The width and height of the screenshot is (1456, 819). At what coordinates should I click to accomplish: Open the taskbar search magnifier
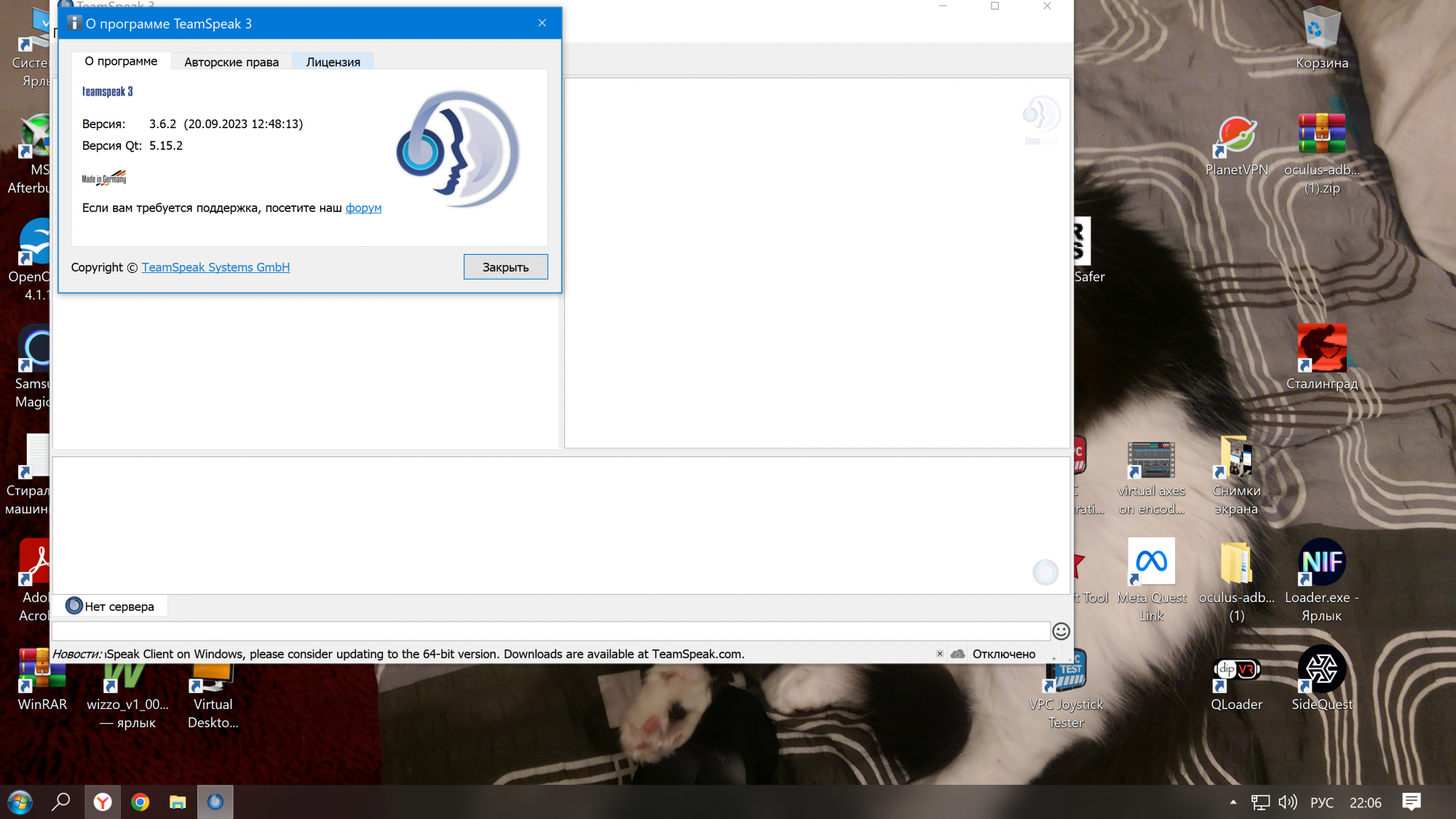(61, 802)
